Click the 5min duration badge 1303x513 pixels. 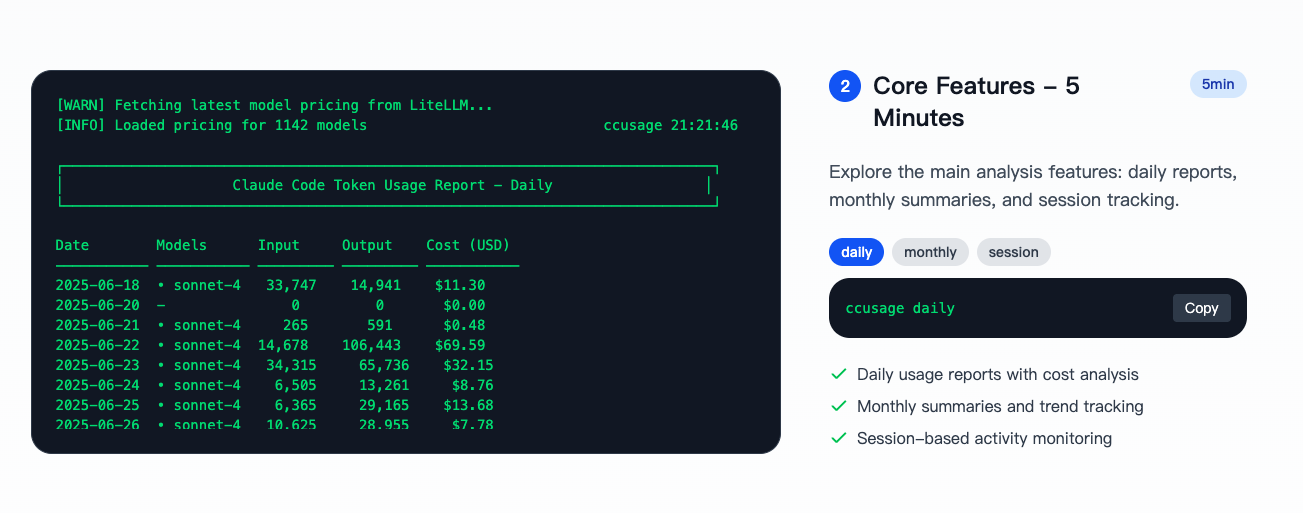[1218, 84]
